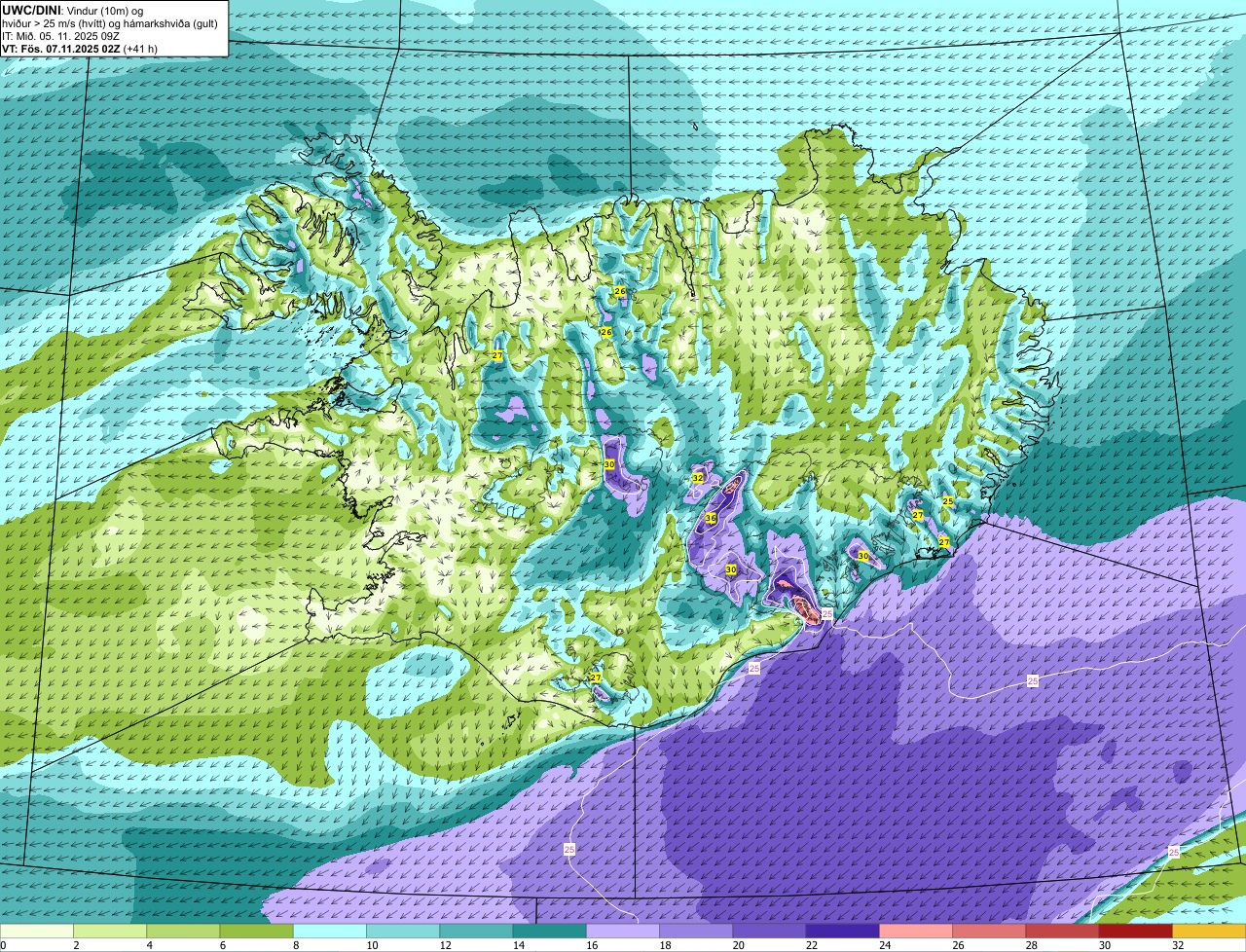
Task: Click the pale yellow 0–2 m/s legend swatch
Action: [x=36, y=932]
